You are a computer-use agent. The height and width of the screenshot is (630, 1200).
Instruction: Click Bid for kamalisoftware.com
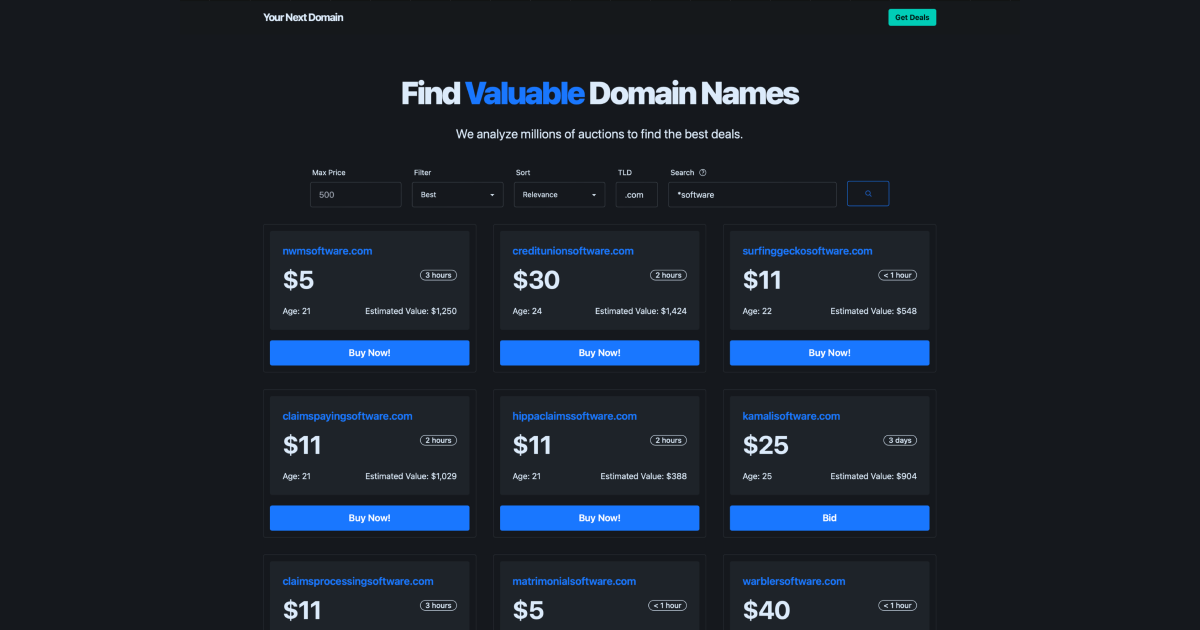coord(830,518)
